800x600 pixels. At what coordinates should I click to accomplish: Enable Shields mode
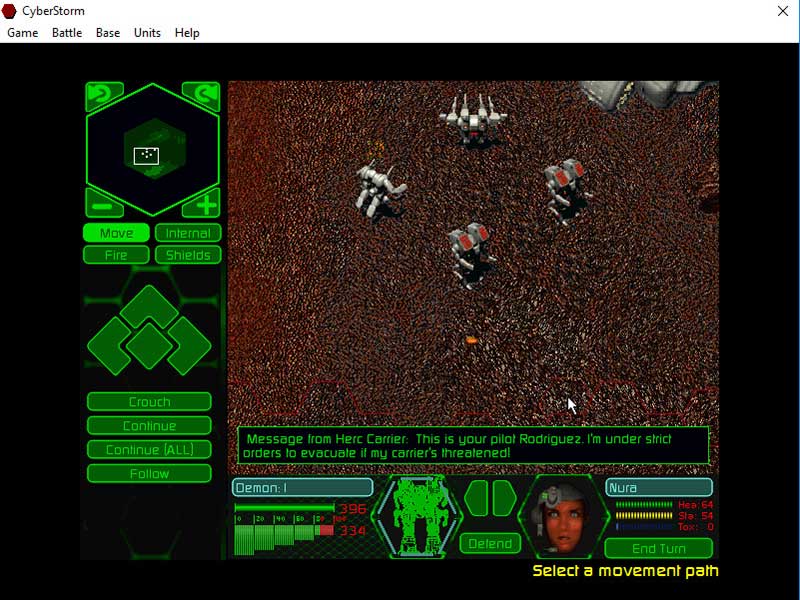pyautogui.click(x=188, y=254)
